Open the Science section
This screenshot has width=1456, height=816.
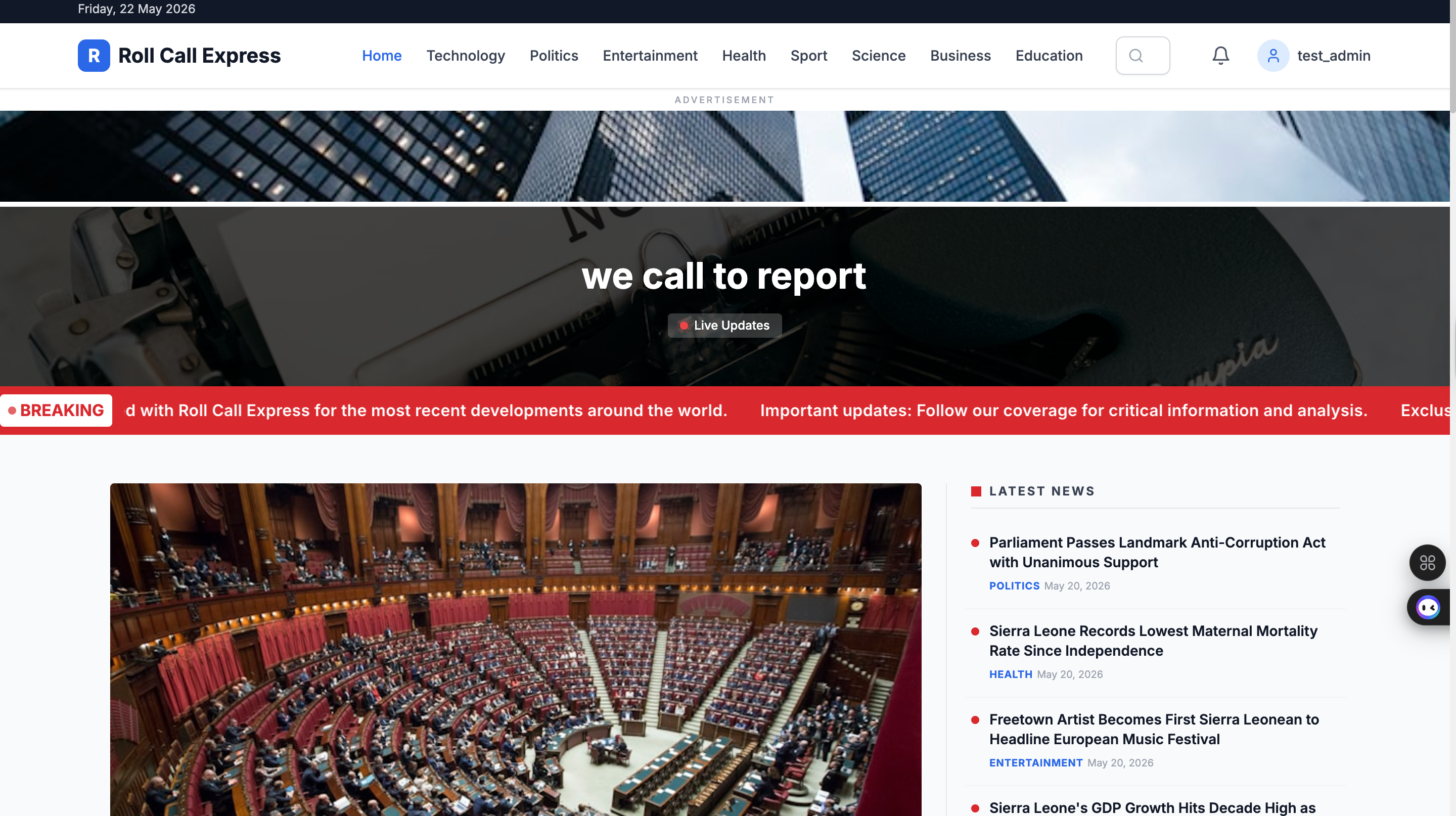[878, 56]
